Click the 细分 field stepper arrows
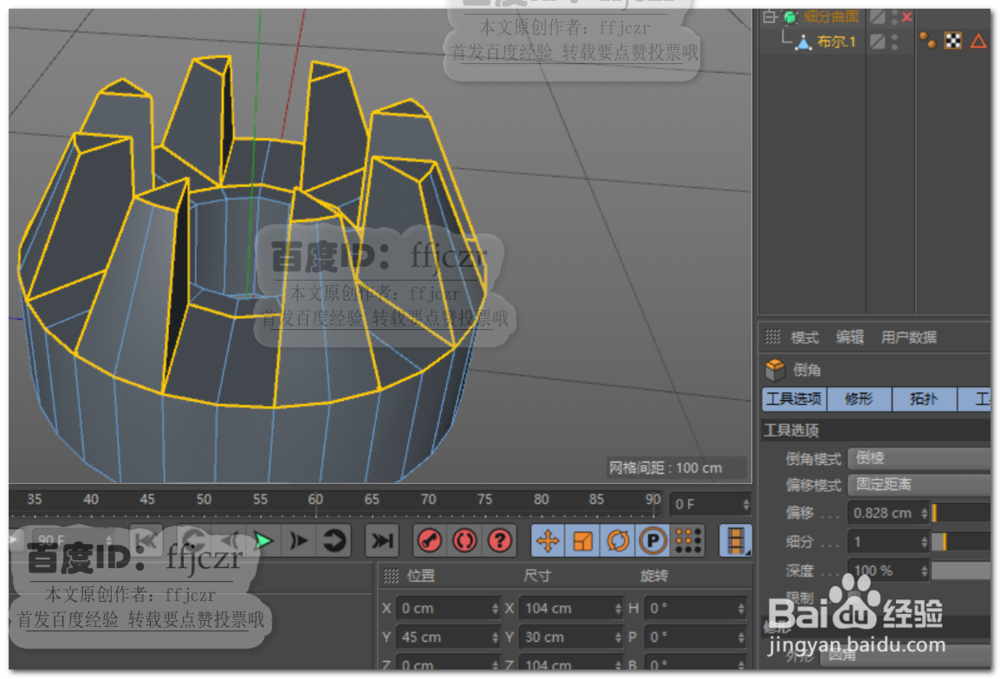The height and width of the screenshot is (679, 1000). click(925, 542)
